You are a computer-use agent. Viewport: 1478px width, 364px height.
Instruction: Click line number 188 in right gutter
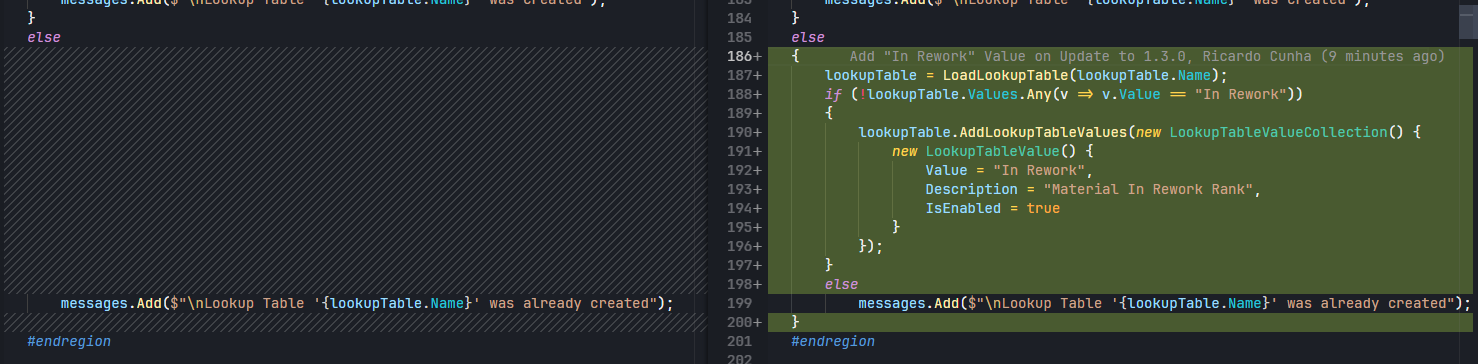(x=740, y=95)
